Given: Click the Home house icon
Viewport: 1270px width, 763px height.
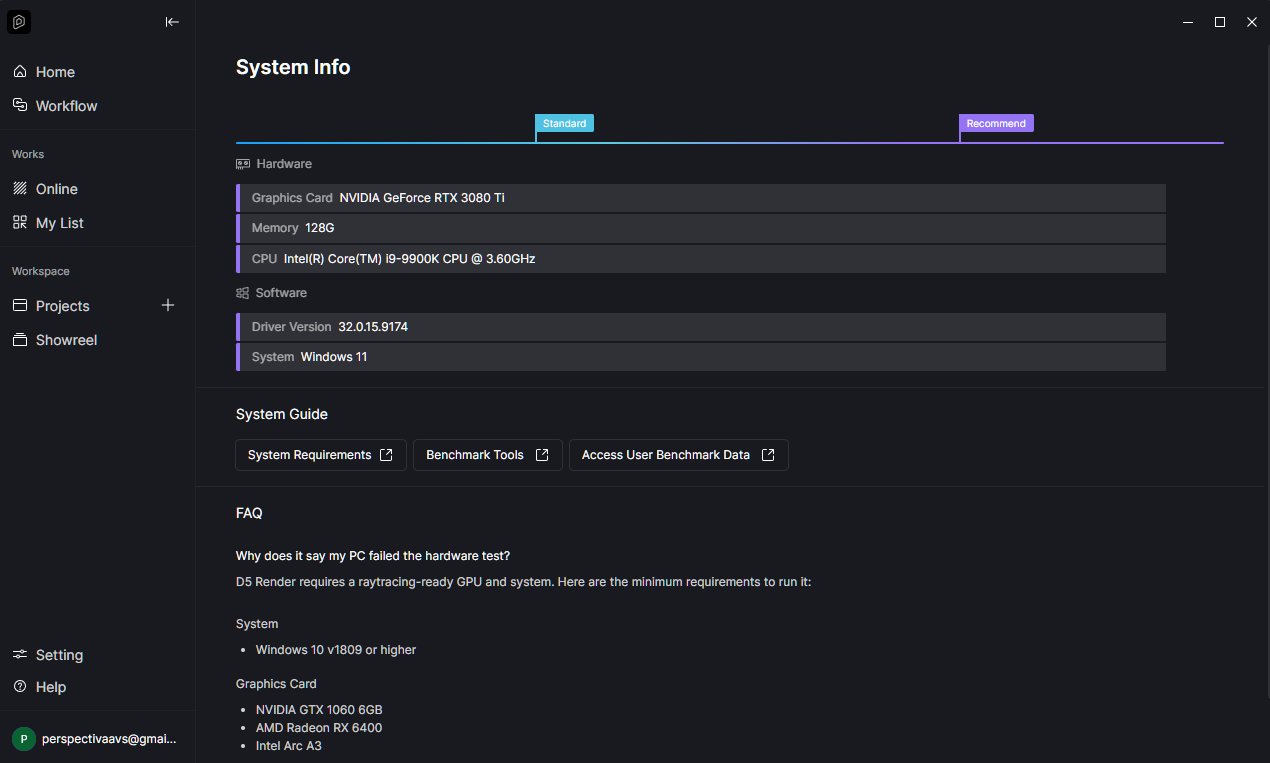Looking at the screenshot, I should [x=20, y=72].
